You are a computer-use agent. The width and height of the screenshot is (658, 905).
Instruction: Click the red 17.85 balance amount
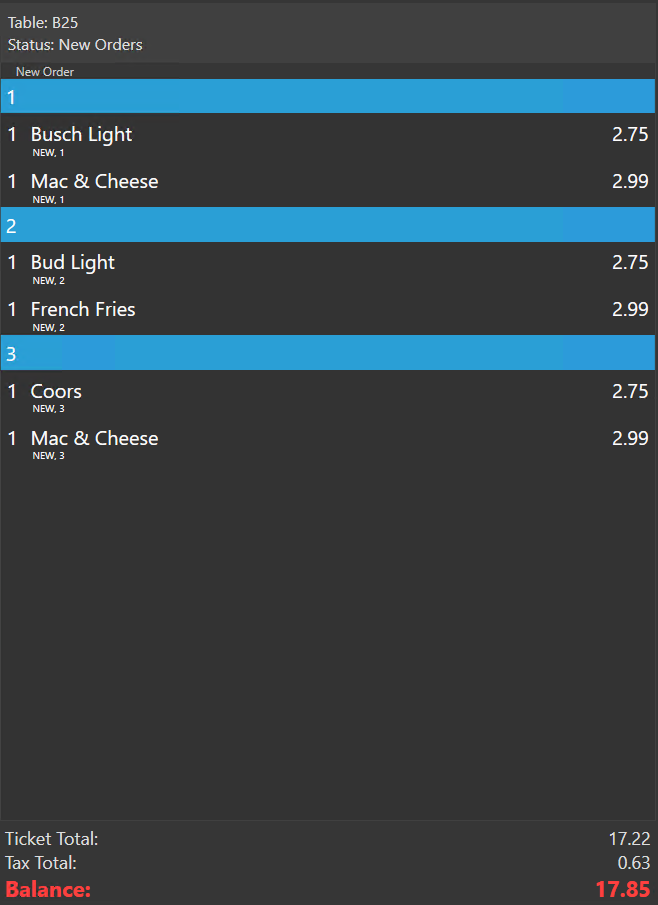[622, 889]
